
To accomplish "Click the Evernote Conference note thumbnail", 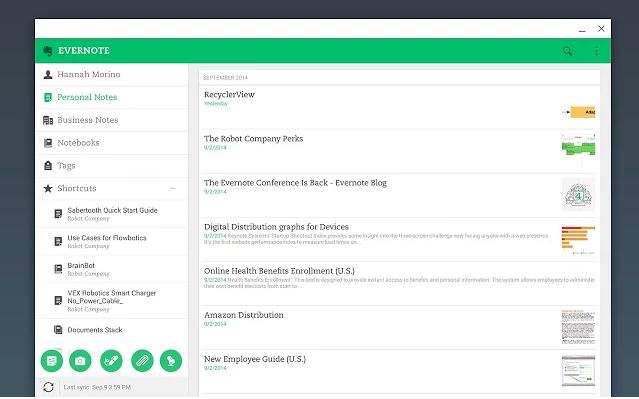I will (578, 194).
